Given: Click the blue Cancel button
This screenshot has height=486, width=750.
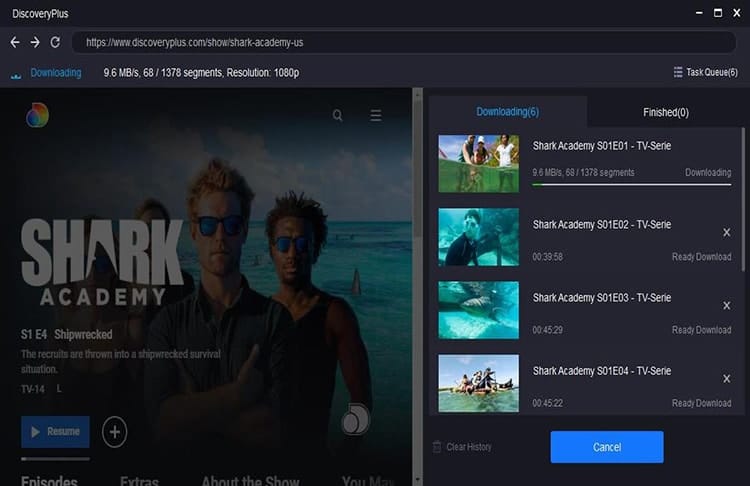Looking at the screenshot, I should pos(607,447).
